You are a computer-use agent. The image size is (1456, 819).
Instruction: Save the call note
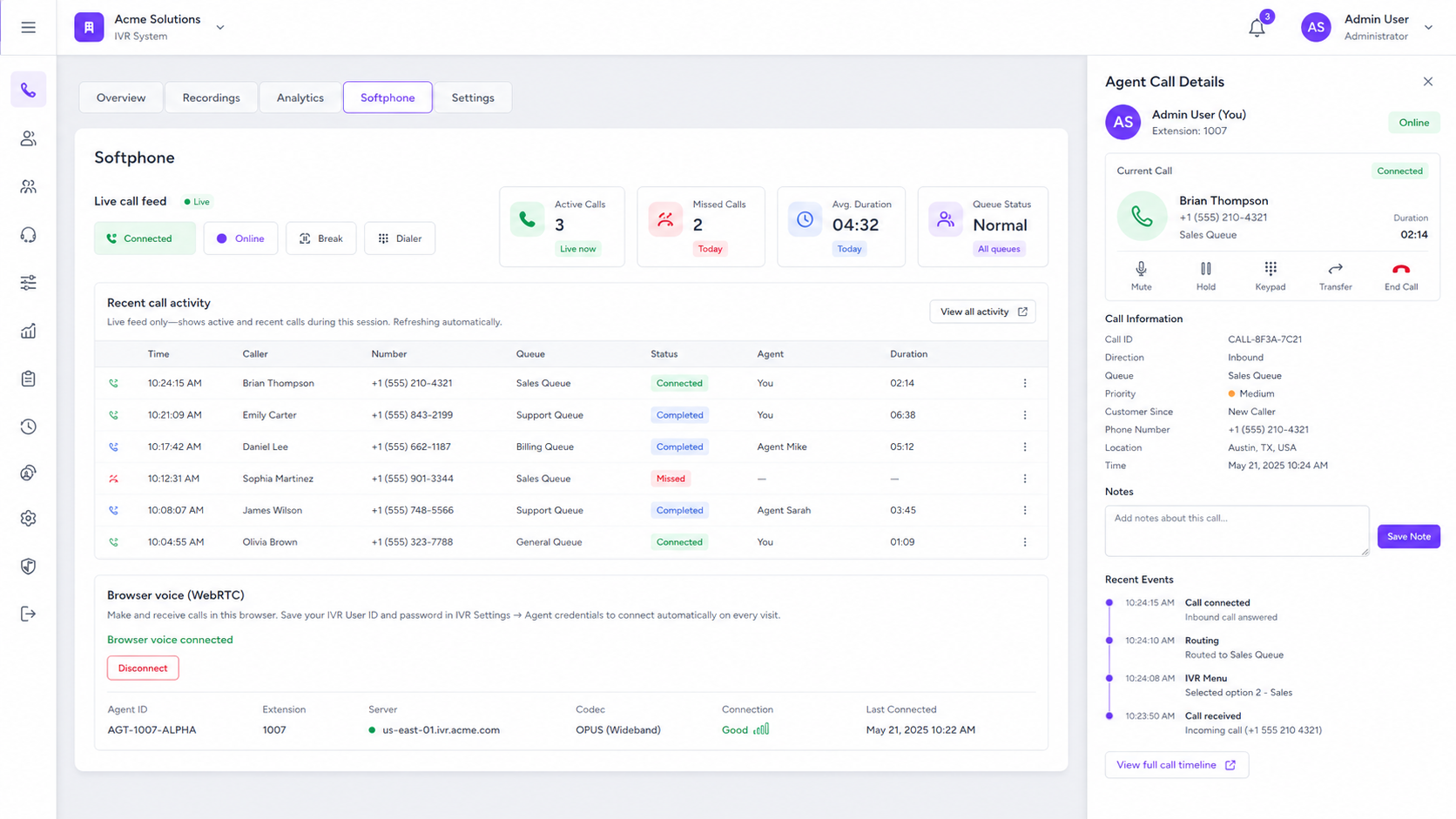[x=1408, y=536]
